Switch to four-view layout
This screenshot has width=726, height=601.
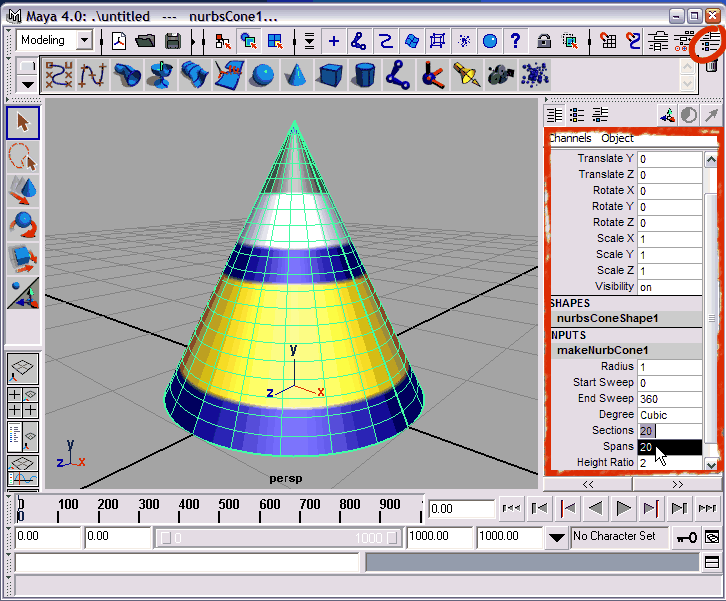point(23,403)
